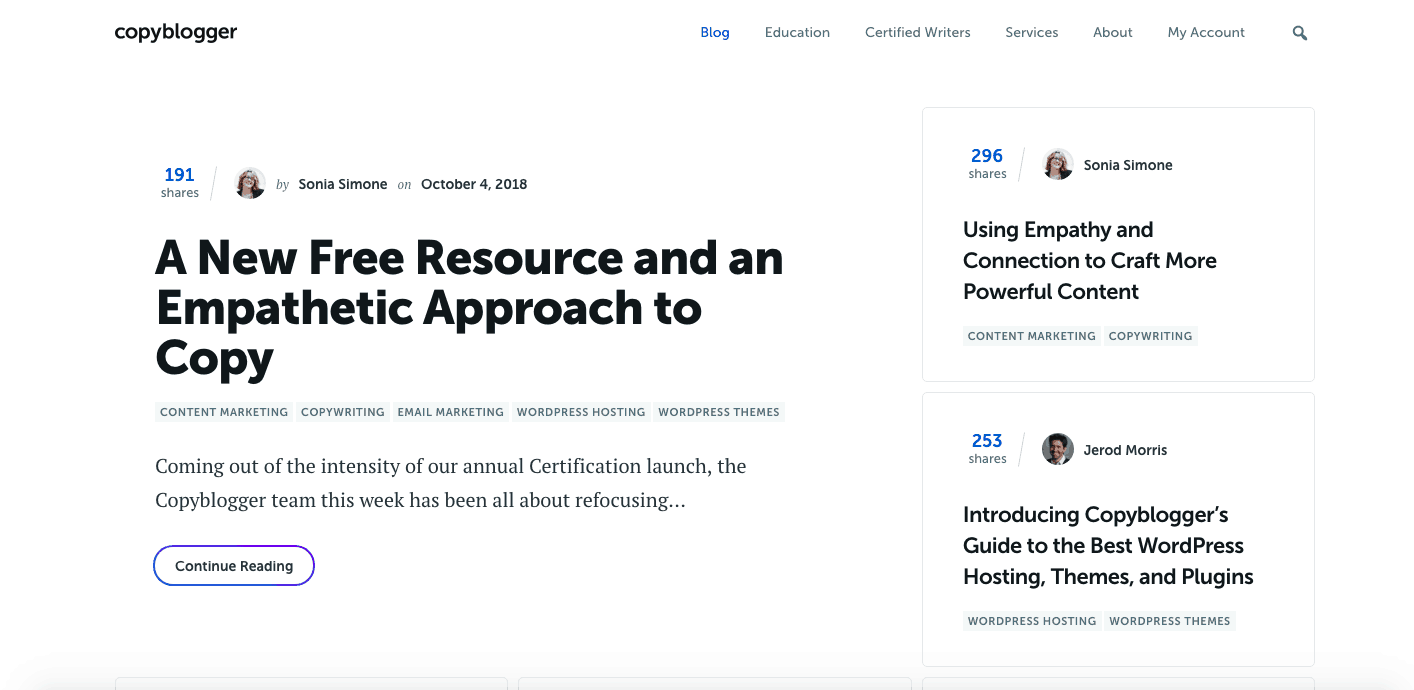Open the Services menu item

coord(1032,32)
